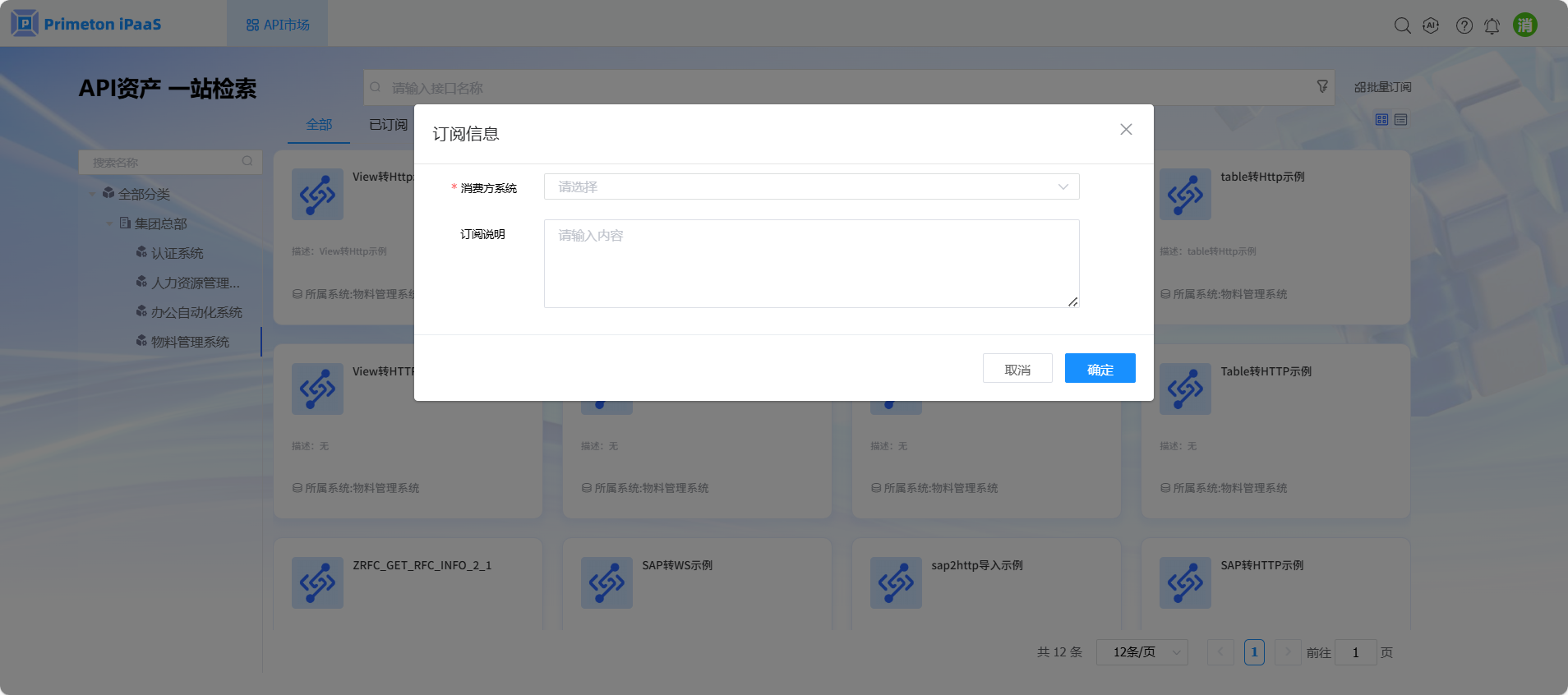Click the green user avatar icon

pyautogui.click(x=1524, y=25)
